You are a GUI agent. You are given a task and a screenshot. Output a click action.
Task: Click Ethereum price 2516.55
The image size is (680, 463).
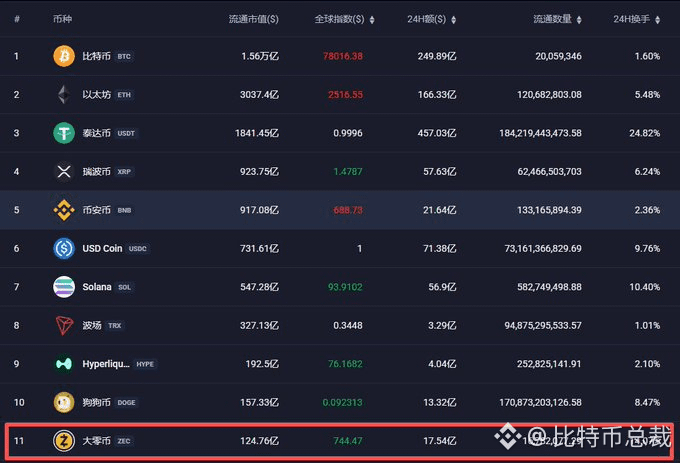tap(345, 95)
